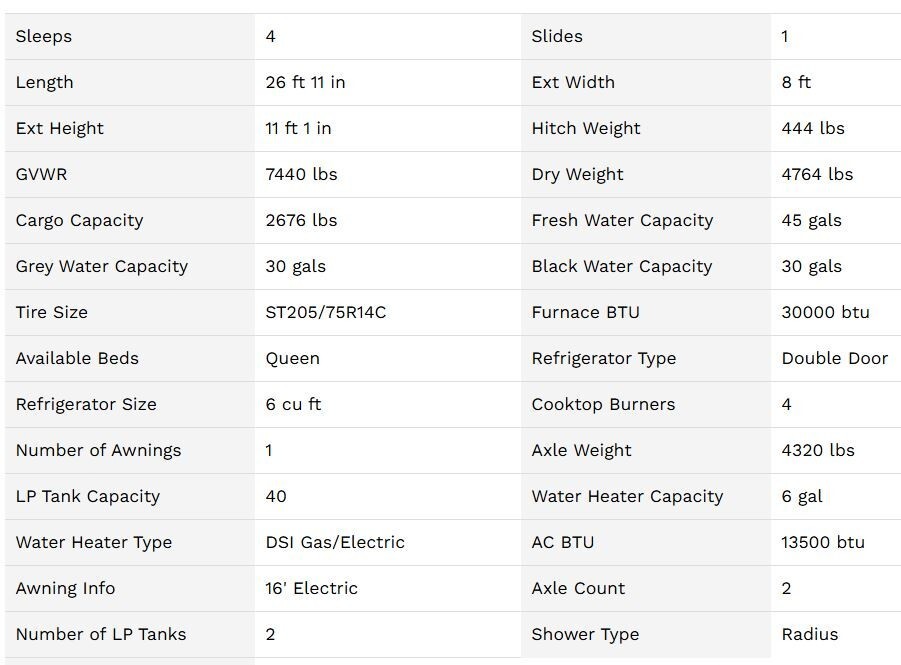Click the Length value 26 ft 11 in
The height and width of the screenshot is (665, 901).
[305, 82]
